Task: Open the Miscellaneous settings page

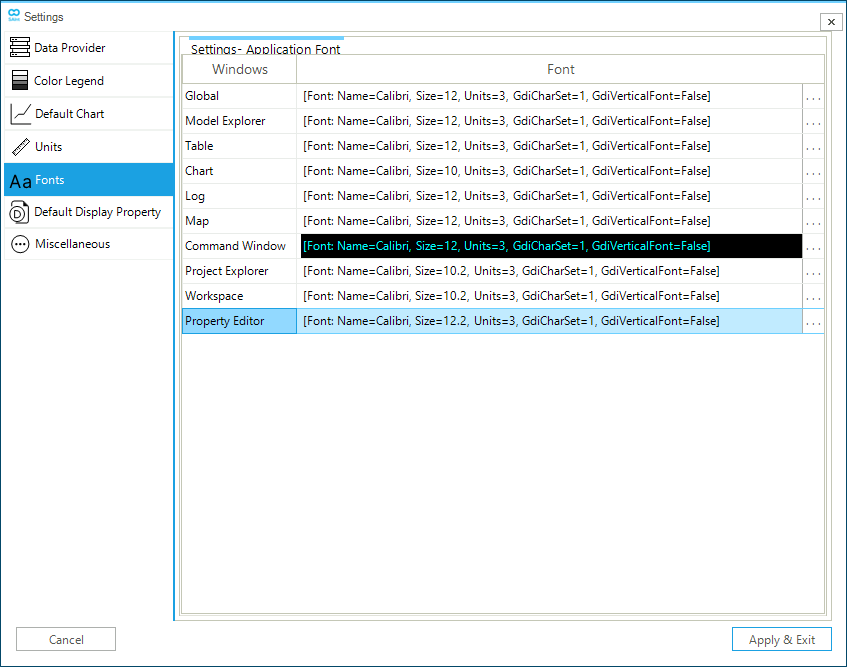Action: (72, 244)
